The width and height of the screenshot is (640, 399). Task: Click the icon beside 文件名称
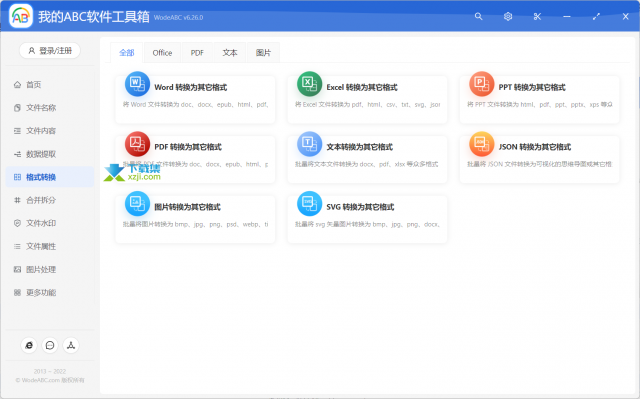point(17,108)
